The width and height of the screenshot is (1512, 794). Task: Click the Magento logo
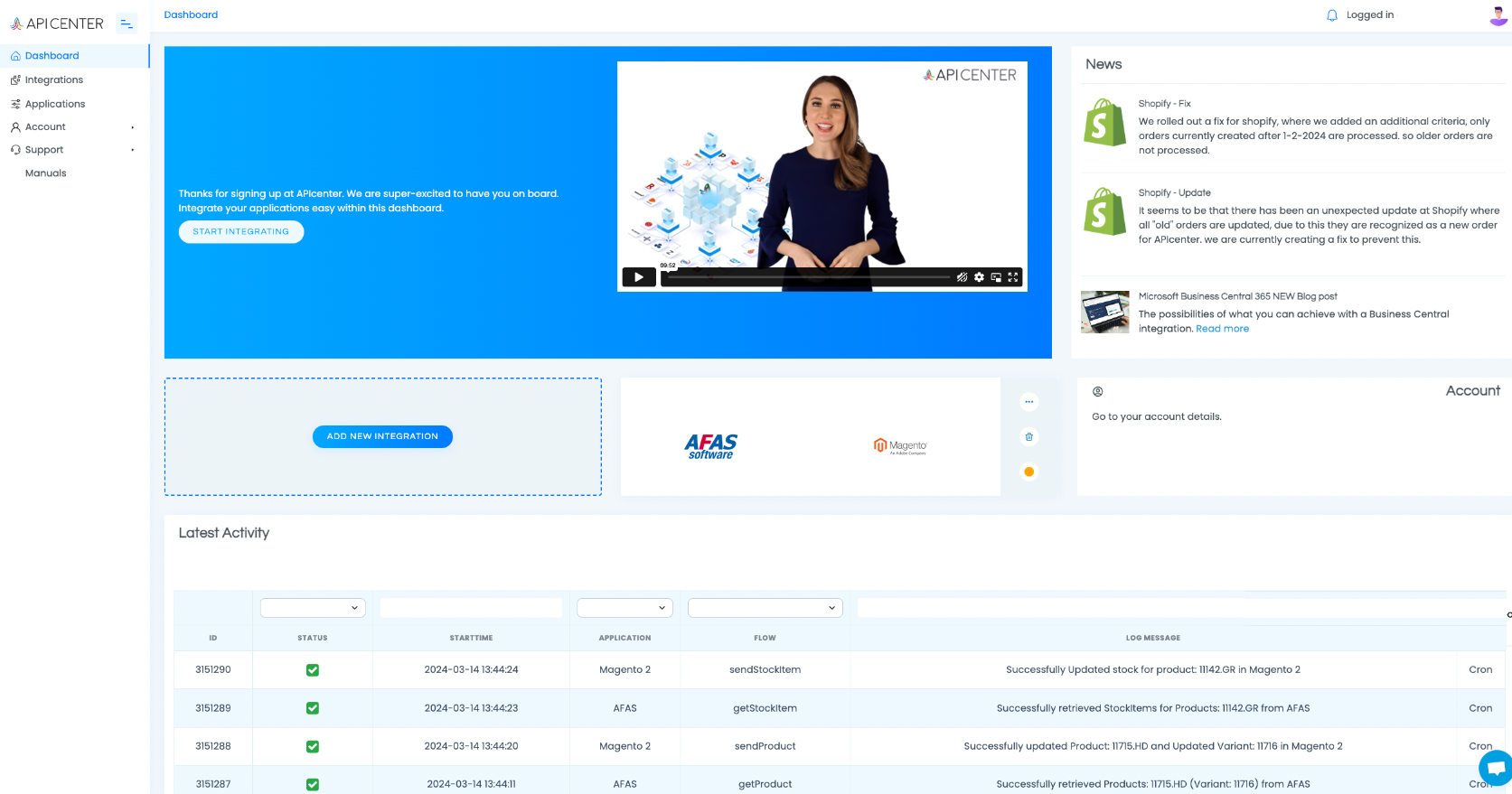pos(900,446)
